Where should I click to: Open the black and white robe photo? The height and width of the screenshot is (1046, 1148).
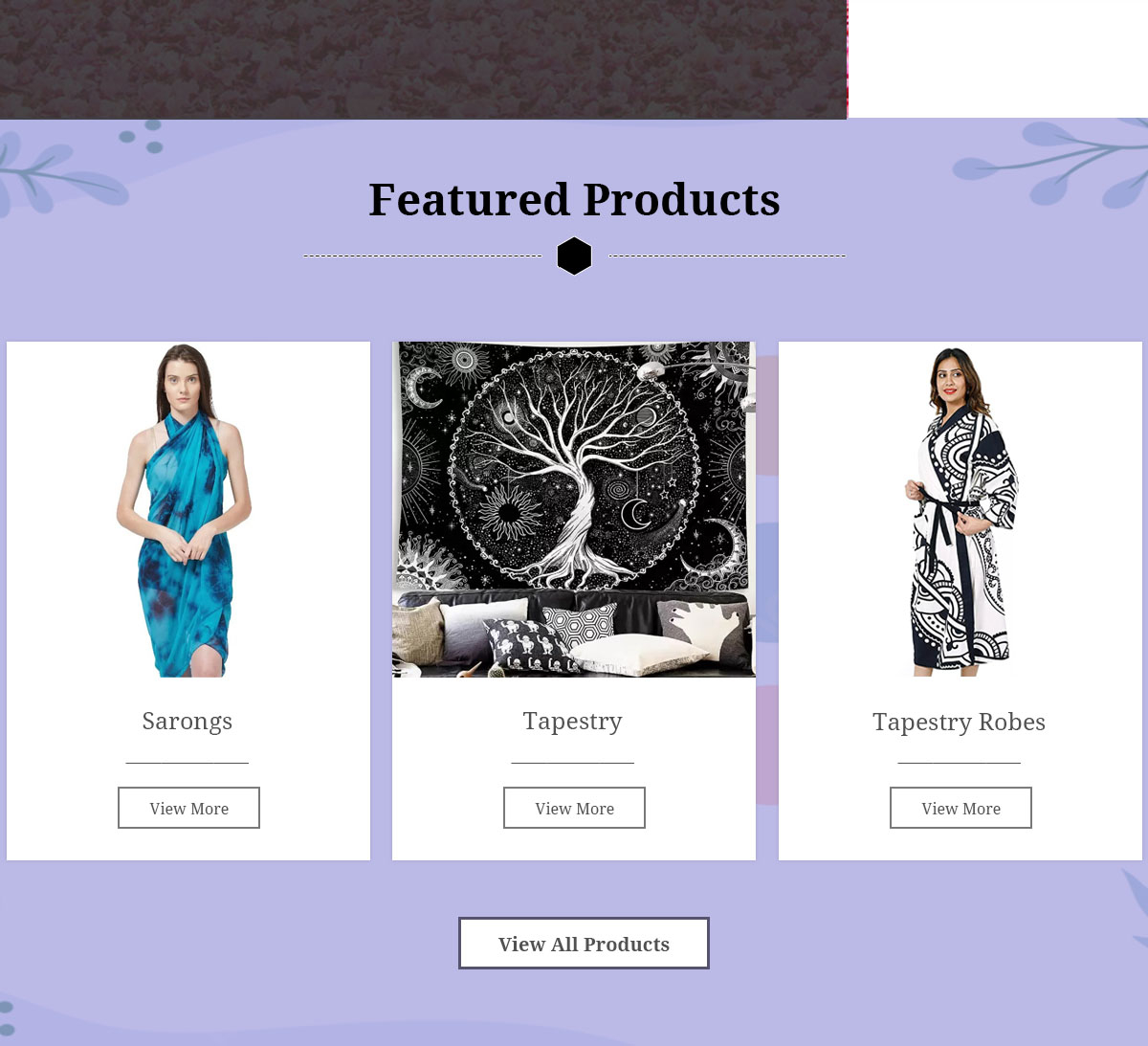960,510
